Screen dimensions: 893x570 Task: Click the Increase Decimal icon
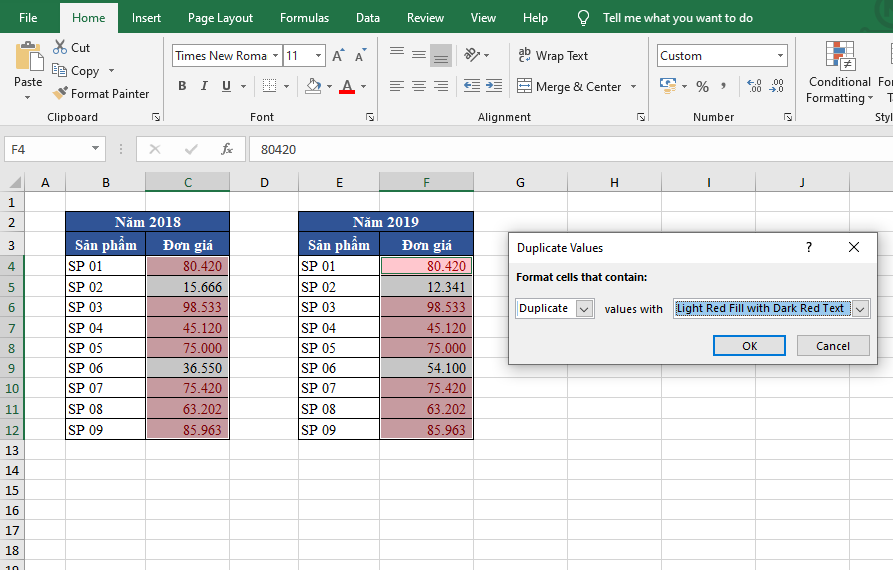[754, 87]
